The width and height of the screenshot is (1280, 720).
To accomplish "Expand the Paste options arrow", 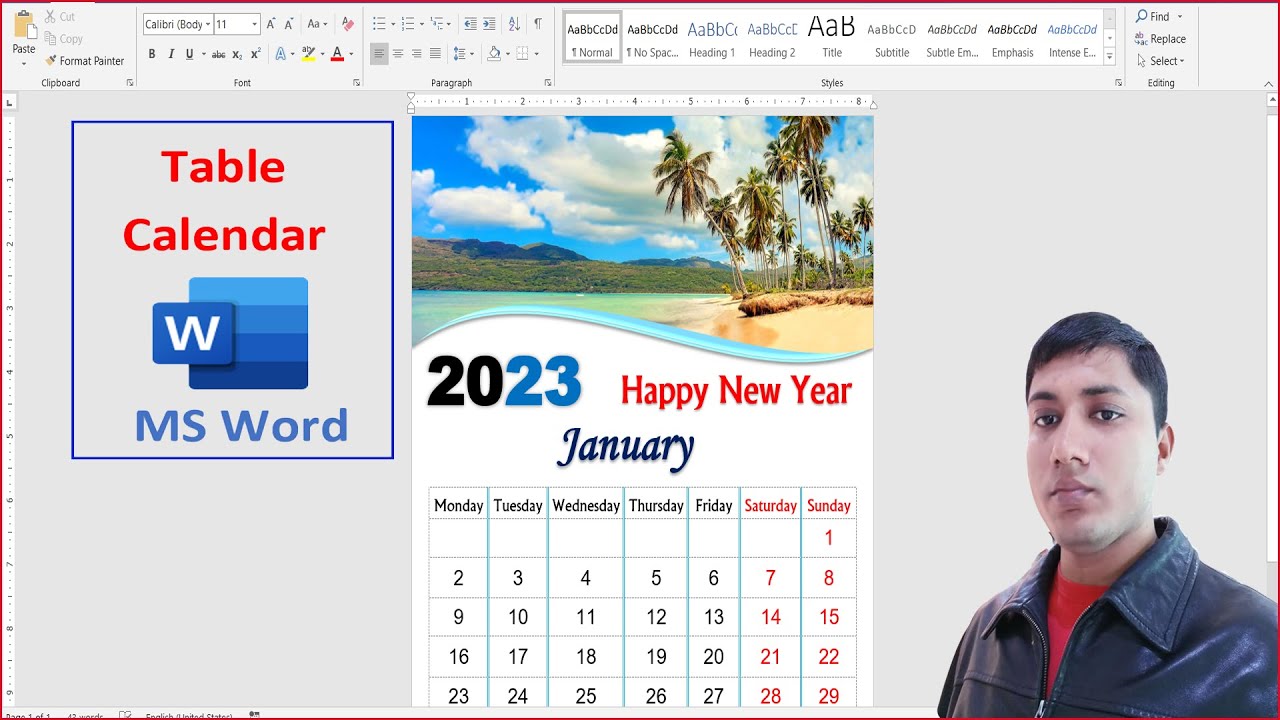I will coord(24,63).
